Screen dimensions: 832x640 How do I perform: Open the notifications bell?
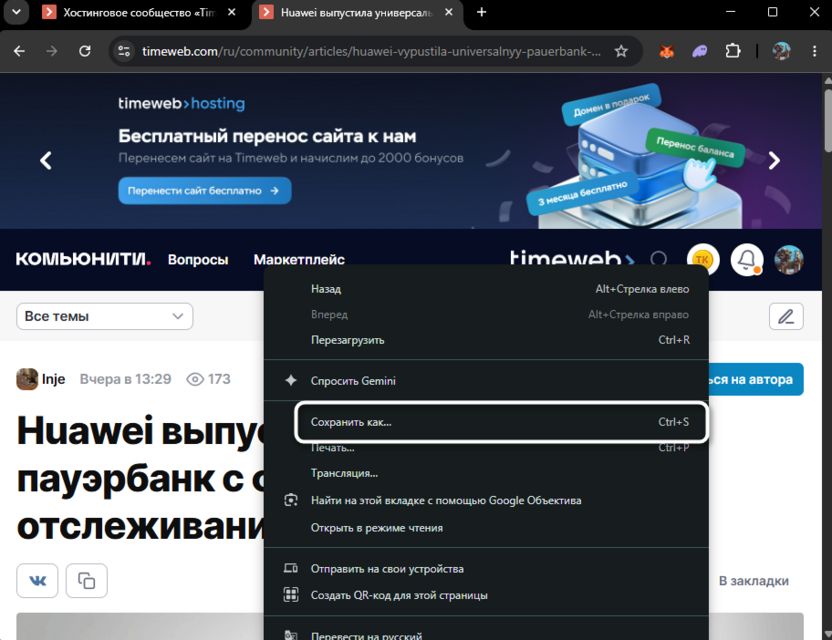point(747,260)
